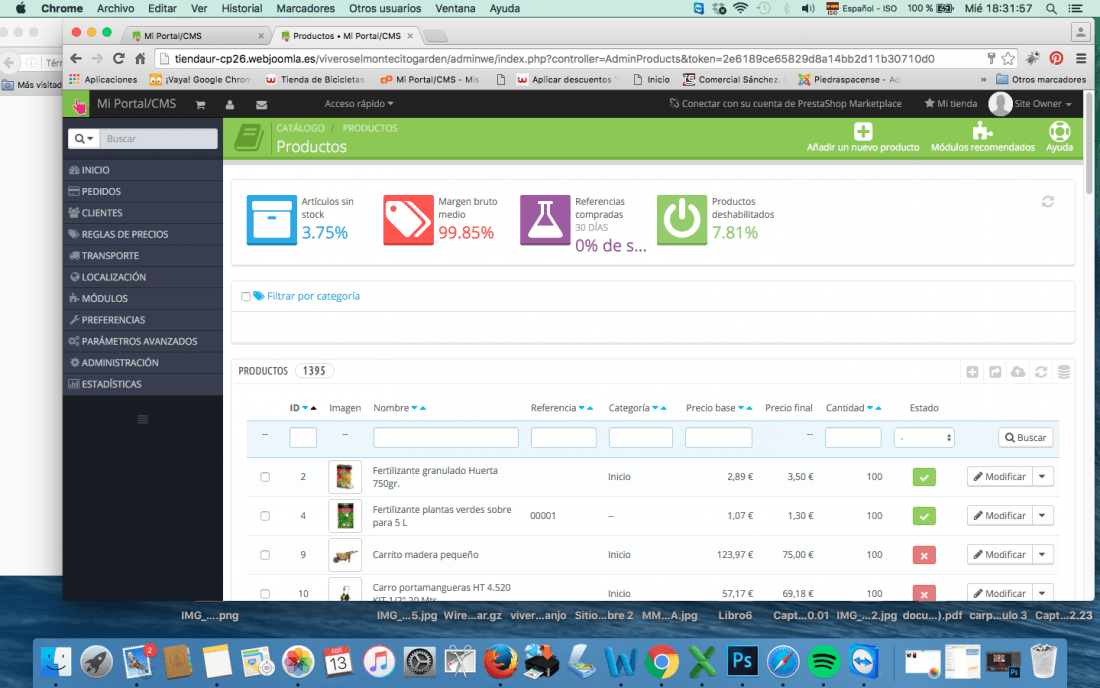The height and width of the screenshot is (688, 1100).
Task: Open Photoshop from the Dock
Action: (x=742, y=661)
